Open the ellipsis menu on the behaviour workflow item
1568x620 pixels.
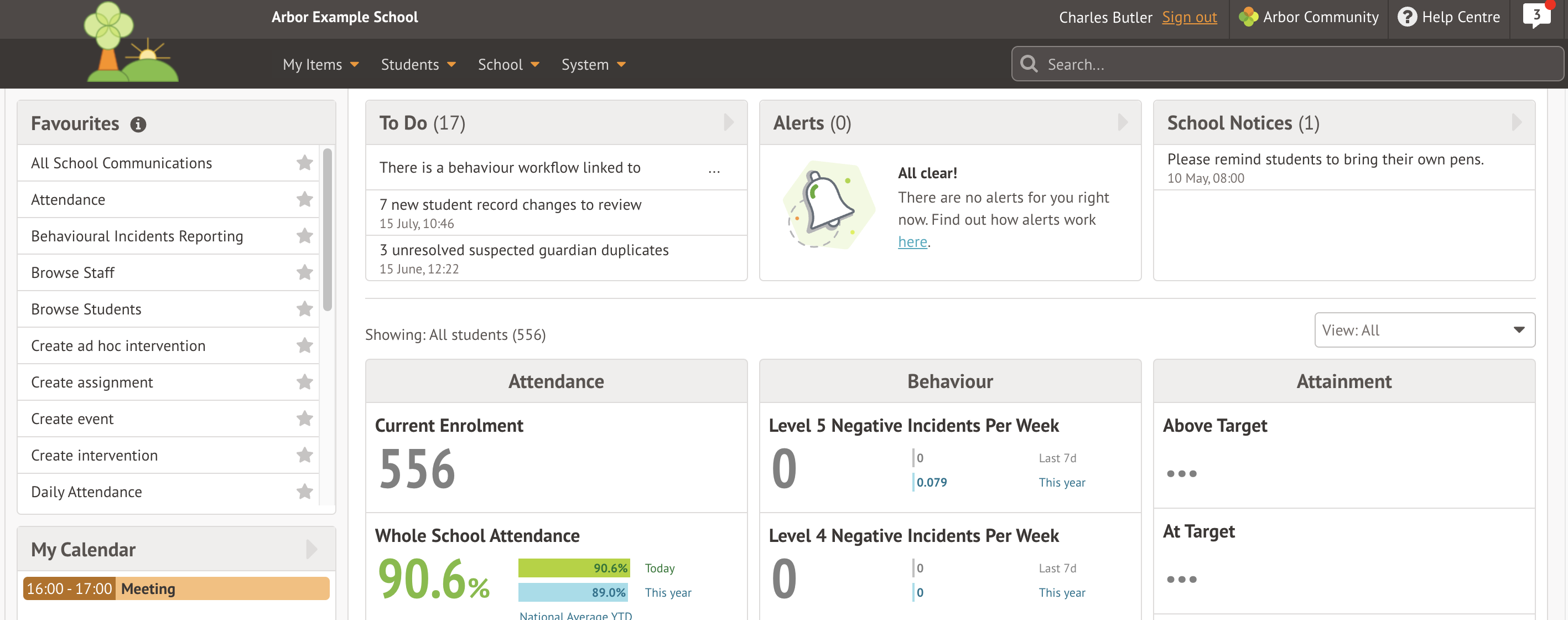point(714,171)
